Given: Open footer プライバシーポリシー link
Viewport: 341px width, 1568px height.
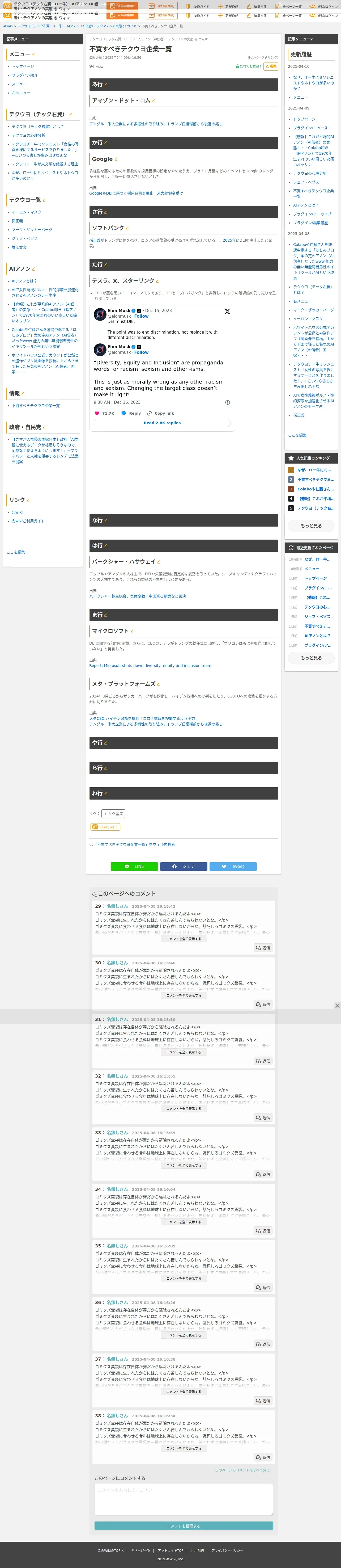Looking at the screenshot, I should 227,1550.
